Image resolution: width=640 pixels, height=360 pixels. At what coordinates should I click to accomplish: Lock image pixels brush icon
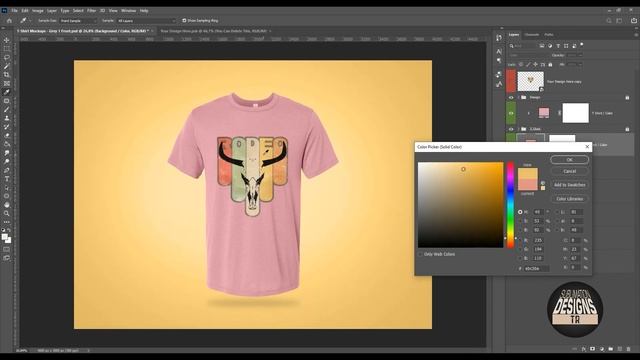click(x=528, y=64)
